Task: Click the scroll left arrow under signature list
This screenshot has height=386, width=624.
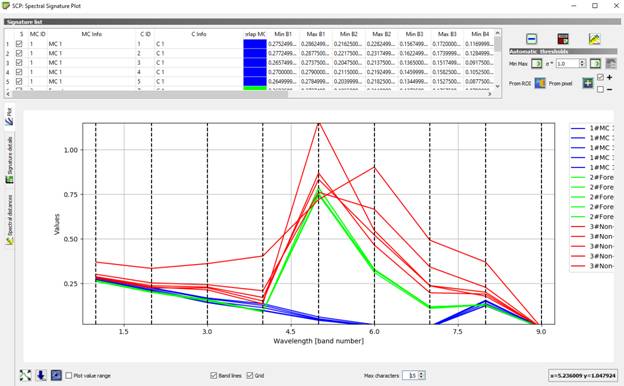Action: click(9, 94)
